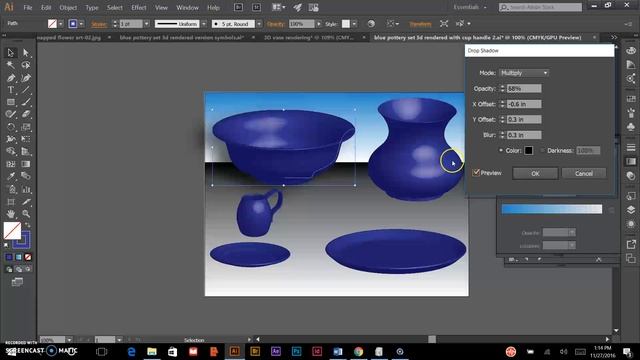Open Uniform width profile dropdown
This screenshot has width=640, height=360.
tap(204, 24)
